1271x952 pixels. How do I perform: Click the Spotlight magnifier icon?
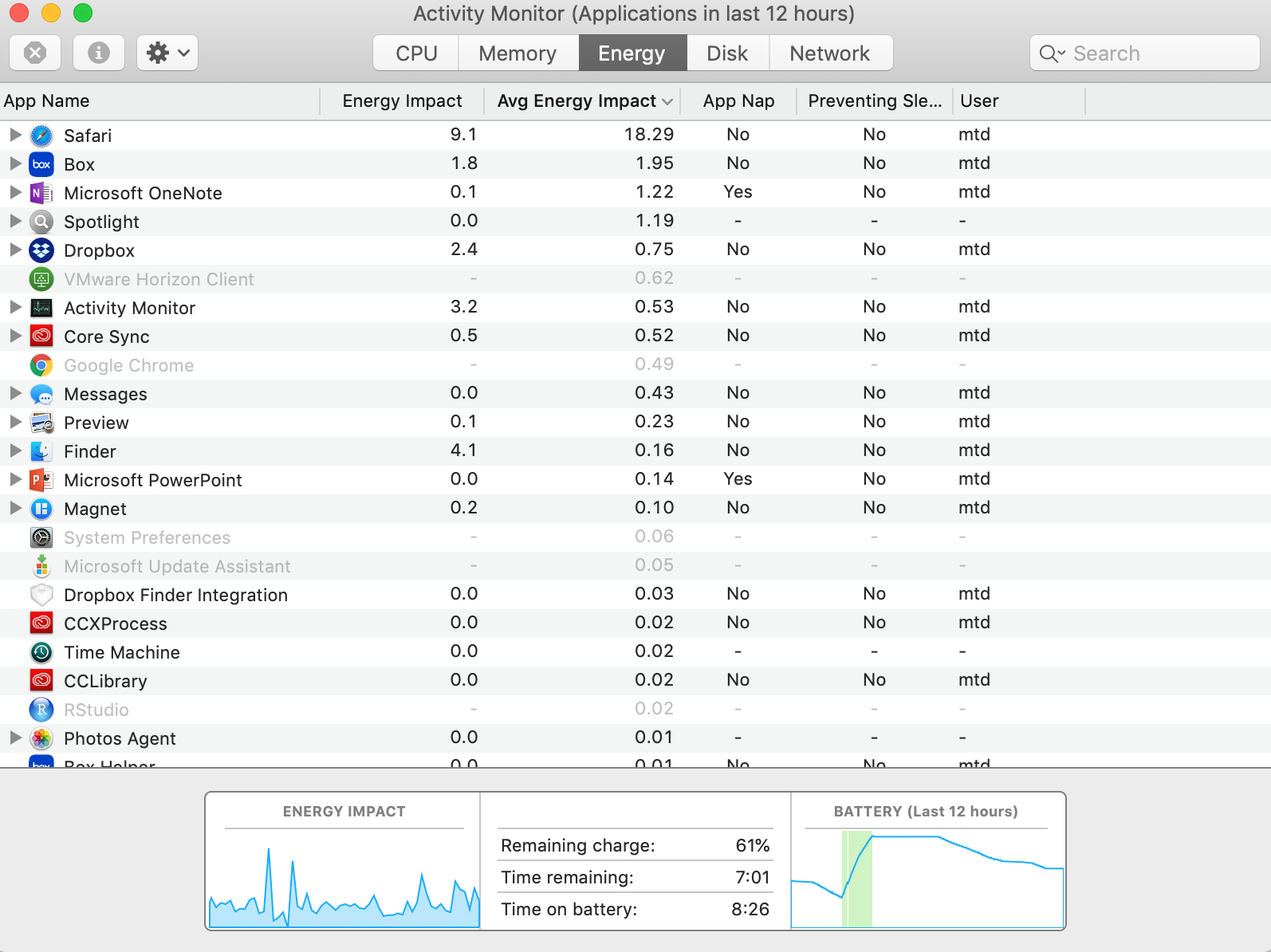41,222
